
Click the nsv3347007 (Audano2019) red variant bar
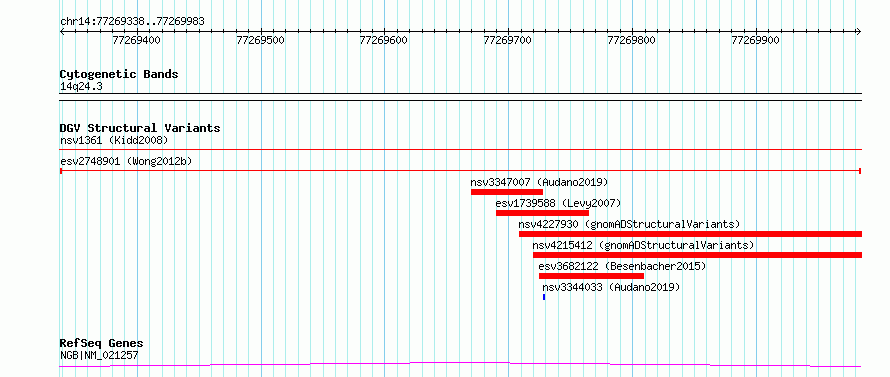point(507,192)
